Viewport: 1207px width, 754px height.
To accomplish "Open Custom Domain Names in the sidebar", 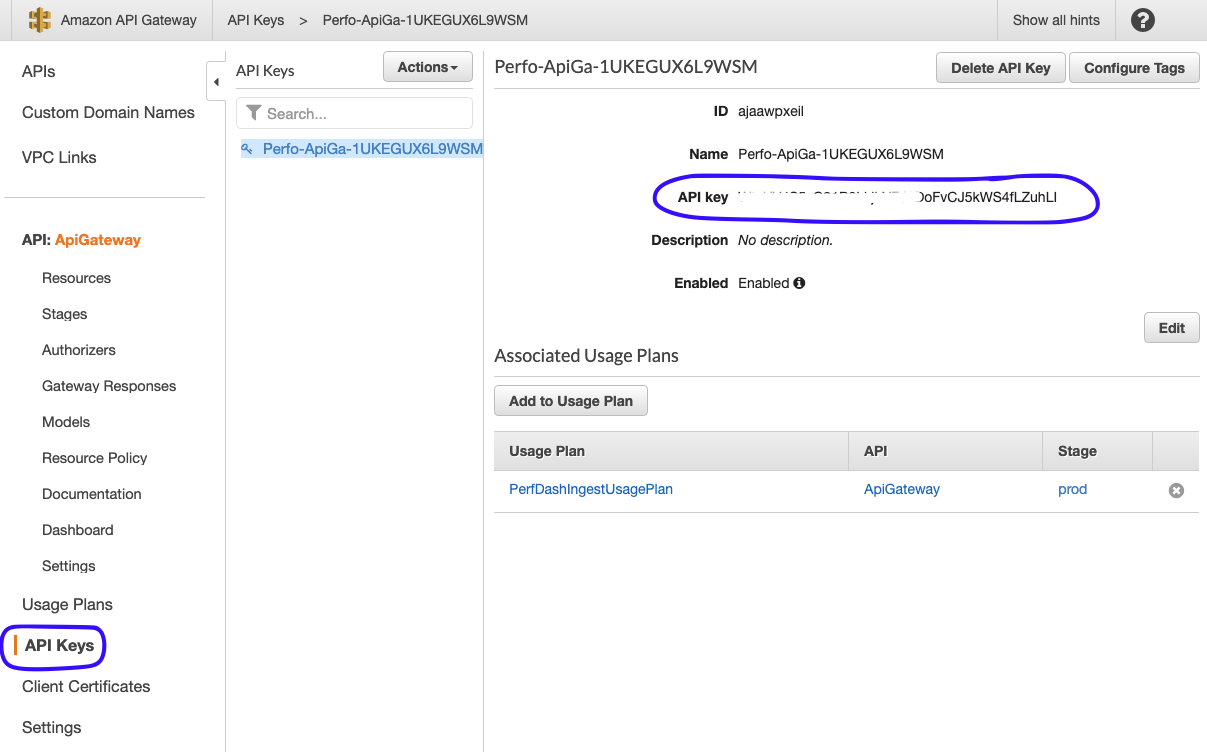I will tap(108, 113).
